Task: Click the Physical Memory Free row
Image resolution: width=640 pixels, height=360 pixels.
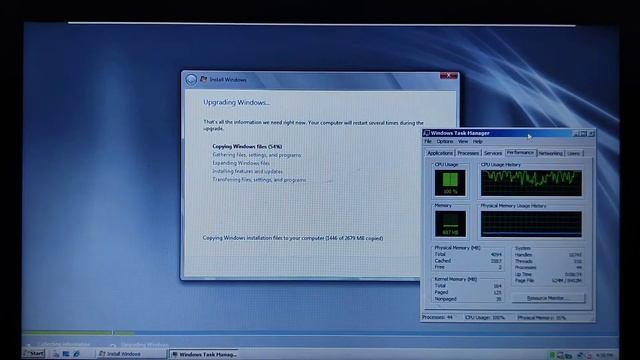Action: pyautogui.click(x=468, y=267)
